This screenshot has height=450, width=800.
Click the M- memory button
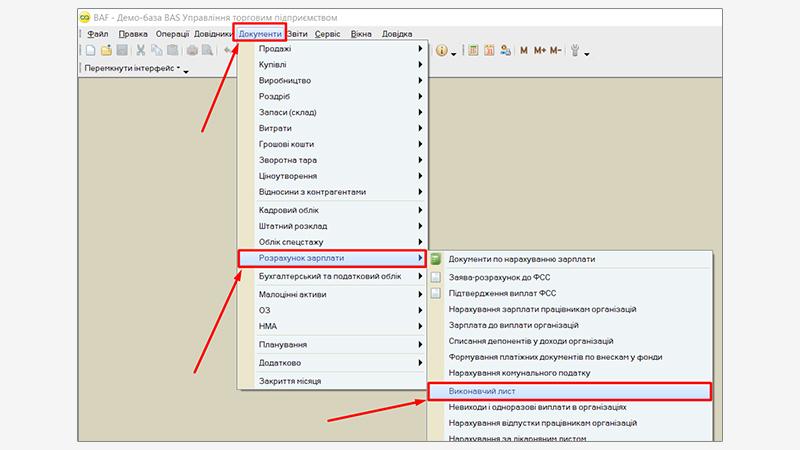coord(556,51)
